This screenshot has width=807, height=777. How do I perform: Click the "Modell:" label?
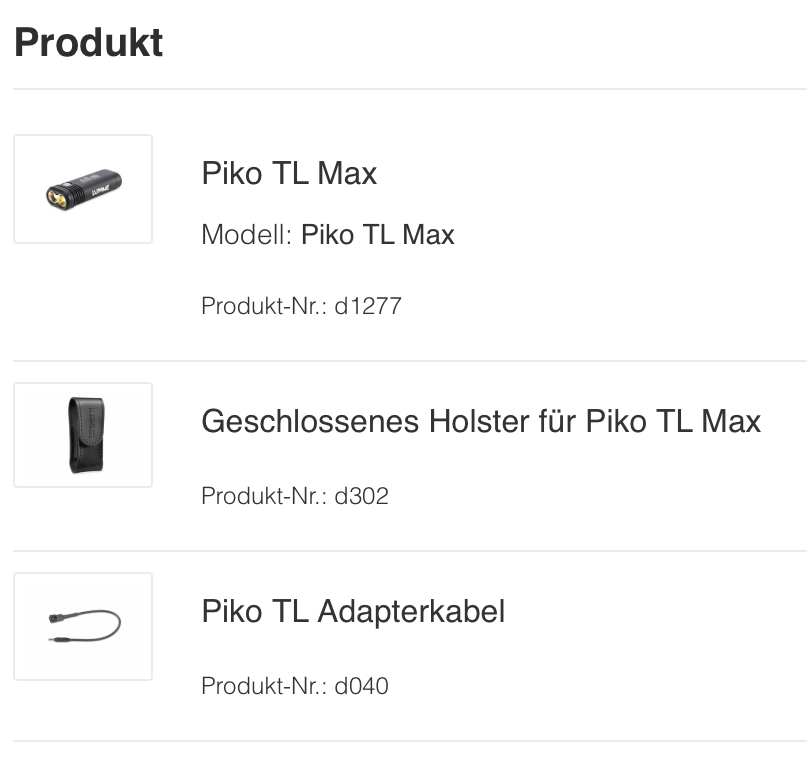(246, 235)
